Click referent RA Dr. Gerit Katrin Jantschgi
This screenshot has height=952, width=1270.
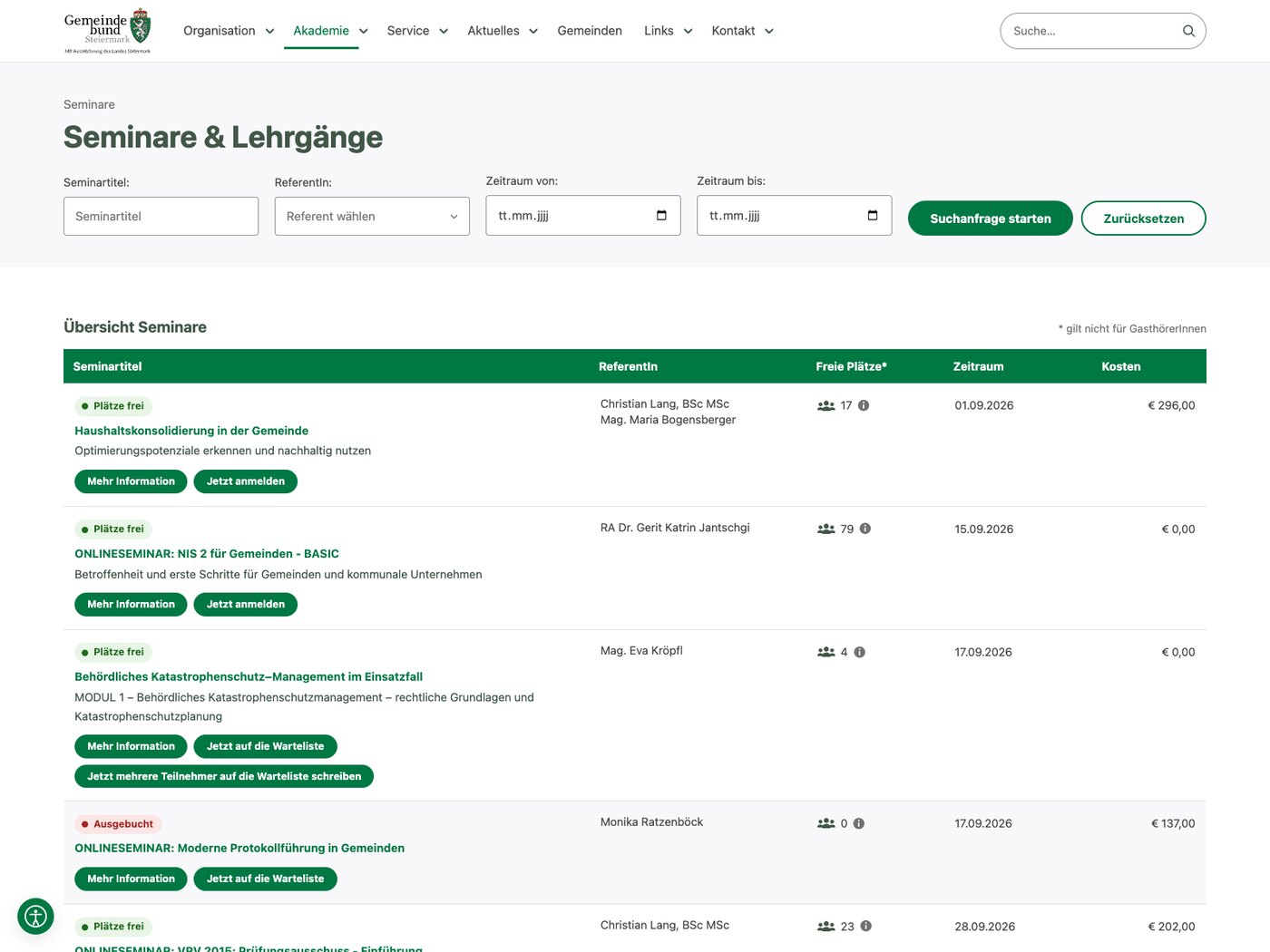pyautogui.click(x=675, y=528)
